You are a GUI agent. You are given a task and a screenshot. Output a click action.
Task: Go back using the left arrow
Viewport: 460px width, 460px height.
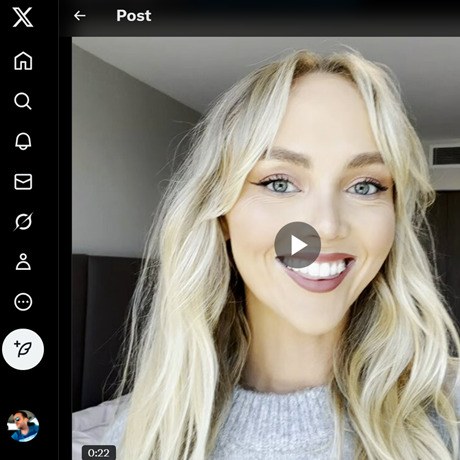pyautogui.click(x=79, y=16)
